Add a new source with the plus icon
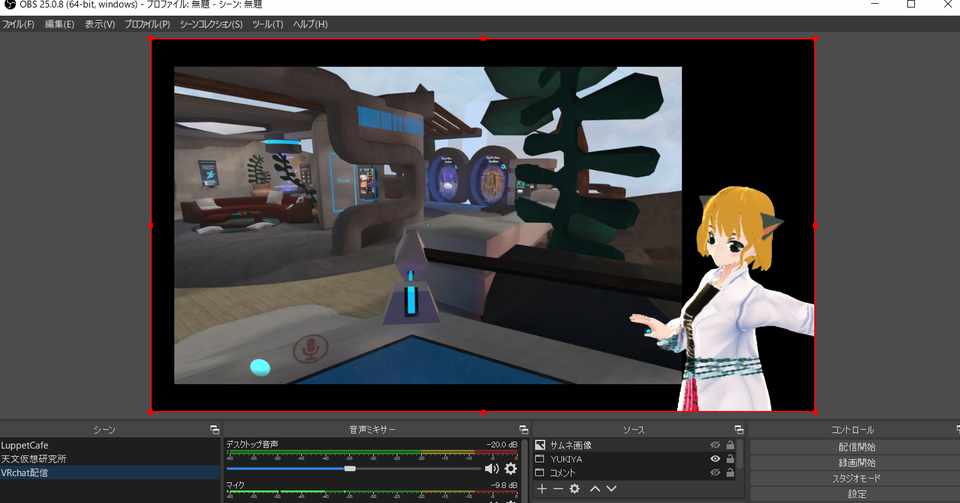This screenshot has width=960, height=503. 542,489
